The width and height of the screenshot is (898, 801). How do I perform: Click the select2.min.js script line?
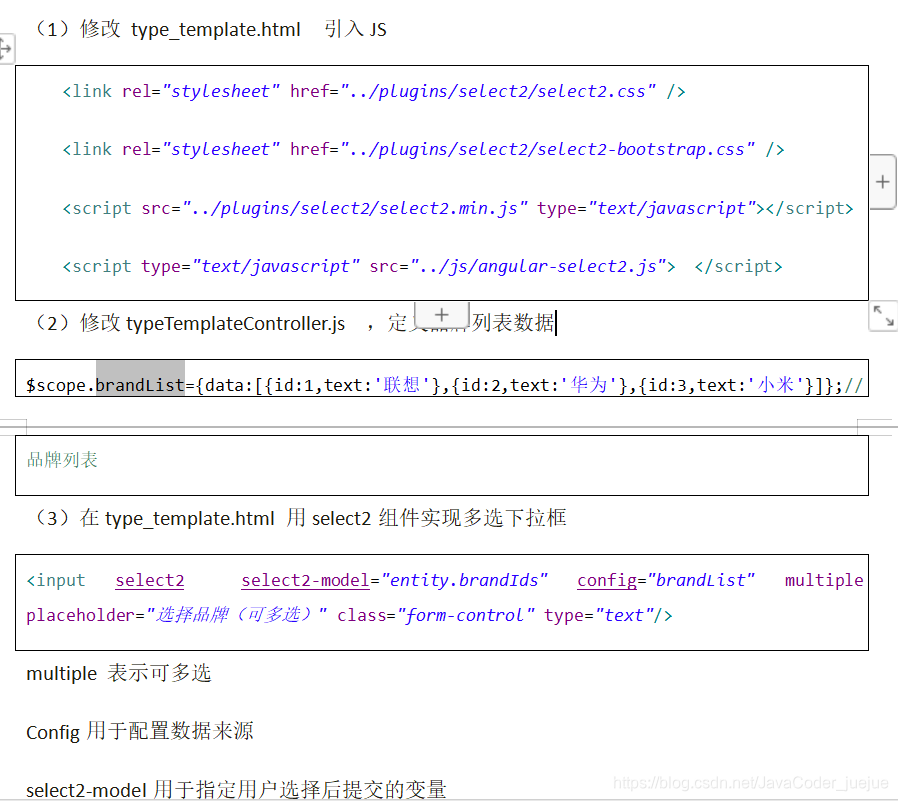click(x=458, y=208)
